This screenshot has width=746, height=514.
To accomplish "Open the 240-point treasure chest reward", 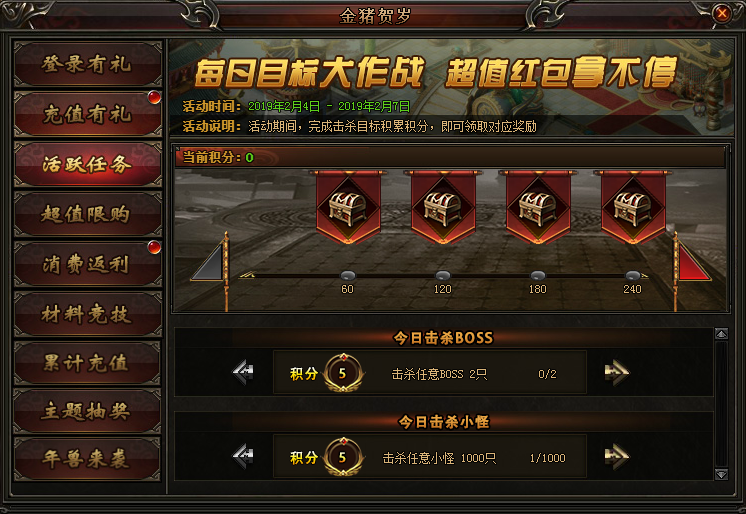I will 633,208.
